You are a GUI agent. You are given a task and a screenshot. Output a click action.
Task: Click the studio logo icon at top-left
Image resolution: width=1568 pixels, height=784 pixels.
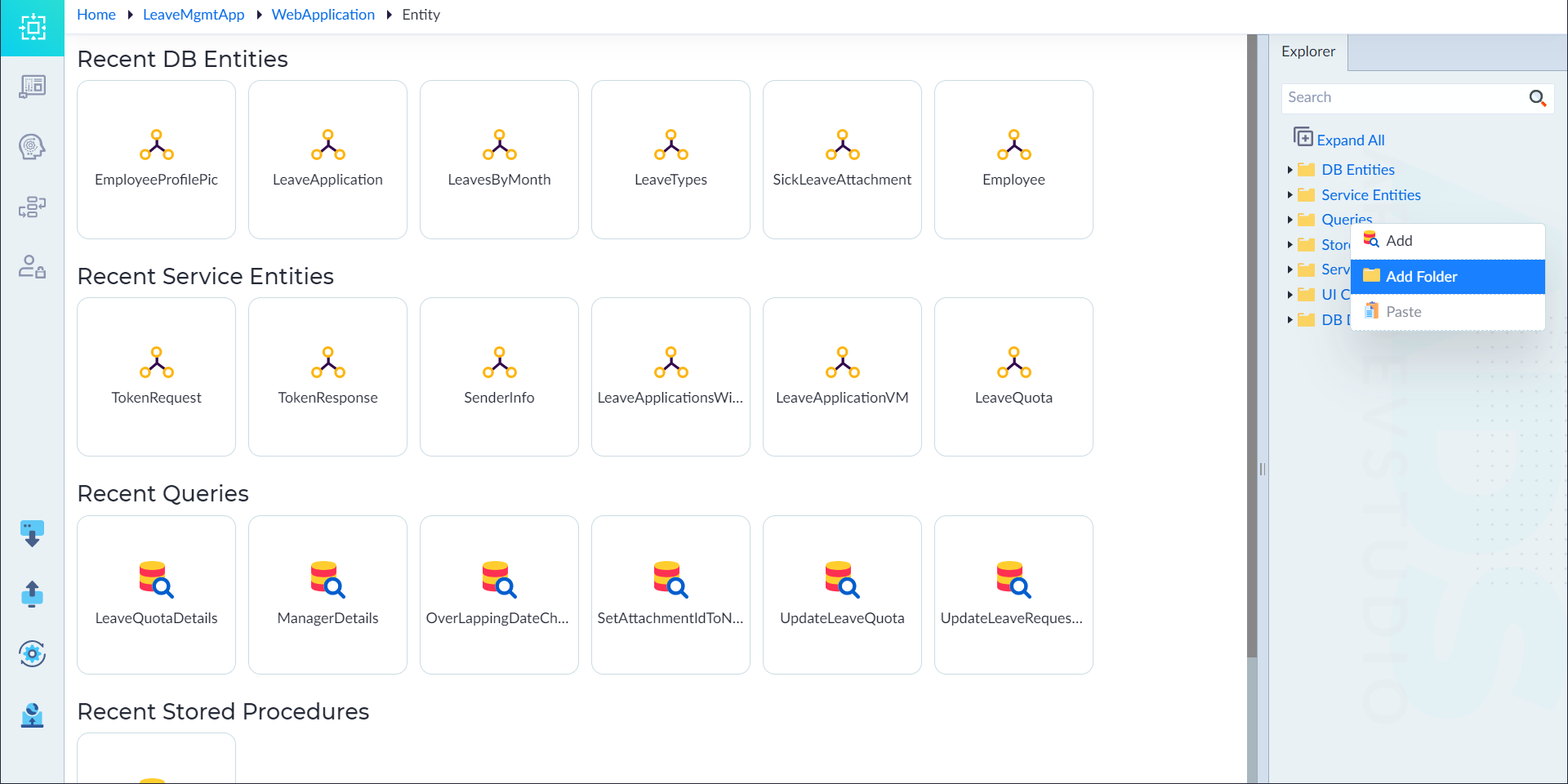32,28
